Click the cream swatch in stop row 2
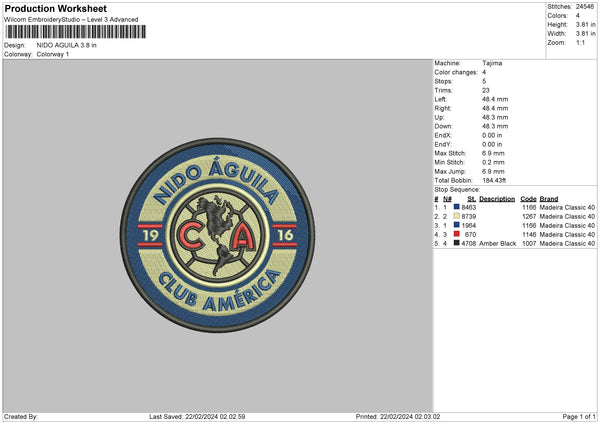 point(457,216)
